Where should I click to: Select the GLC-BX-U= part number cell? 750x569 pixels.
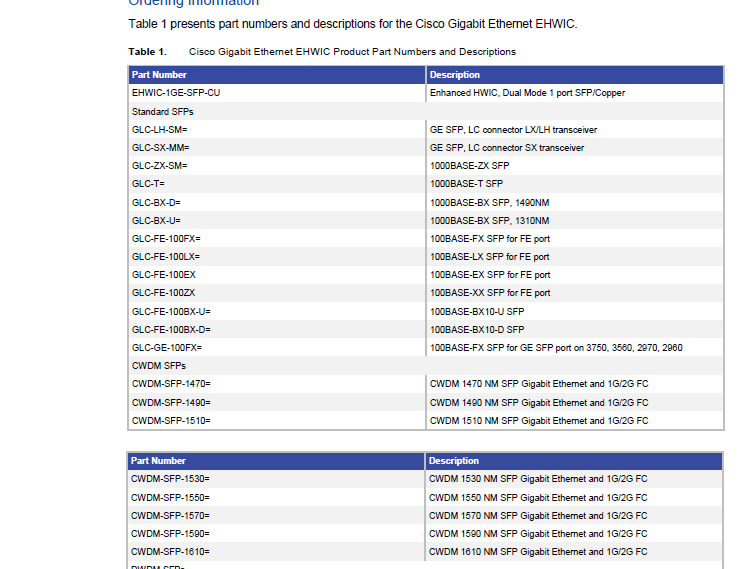point(156,220)
